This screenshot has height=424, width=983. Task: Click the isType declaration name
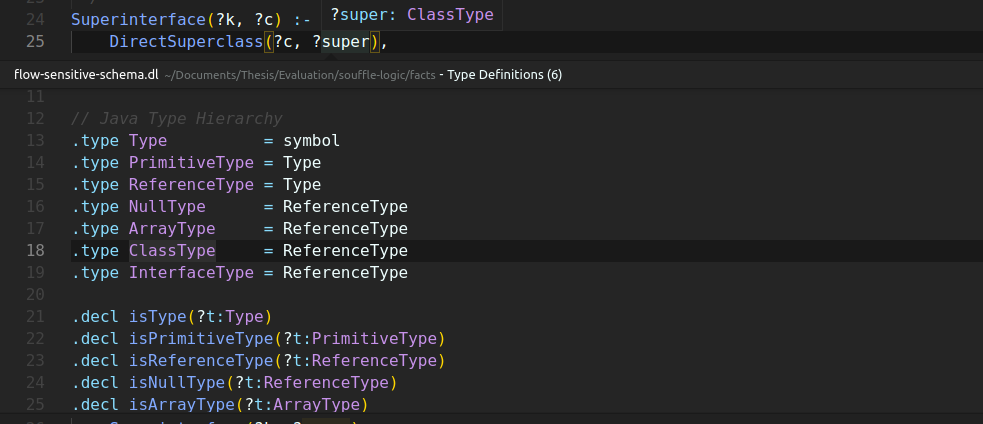[152, 316]
